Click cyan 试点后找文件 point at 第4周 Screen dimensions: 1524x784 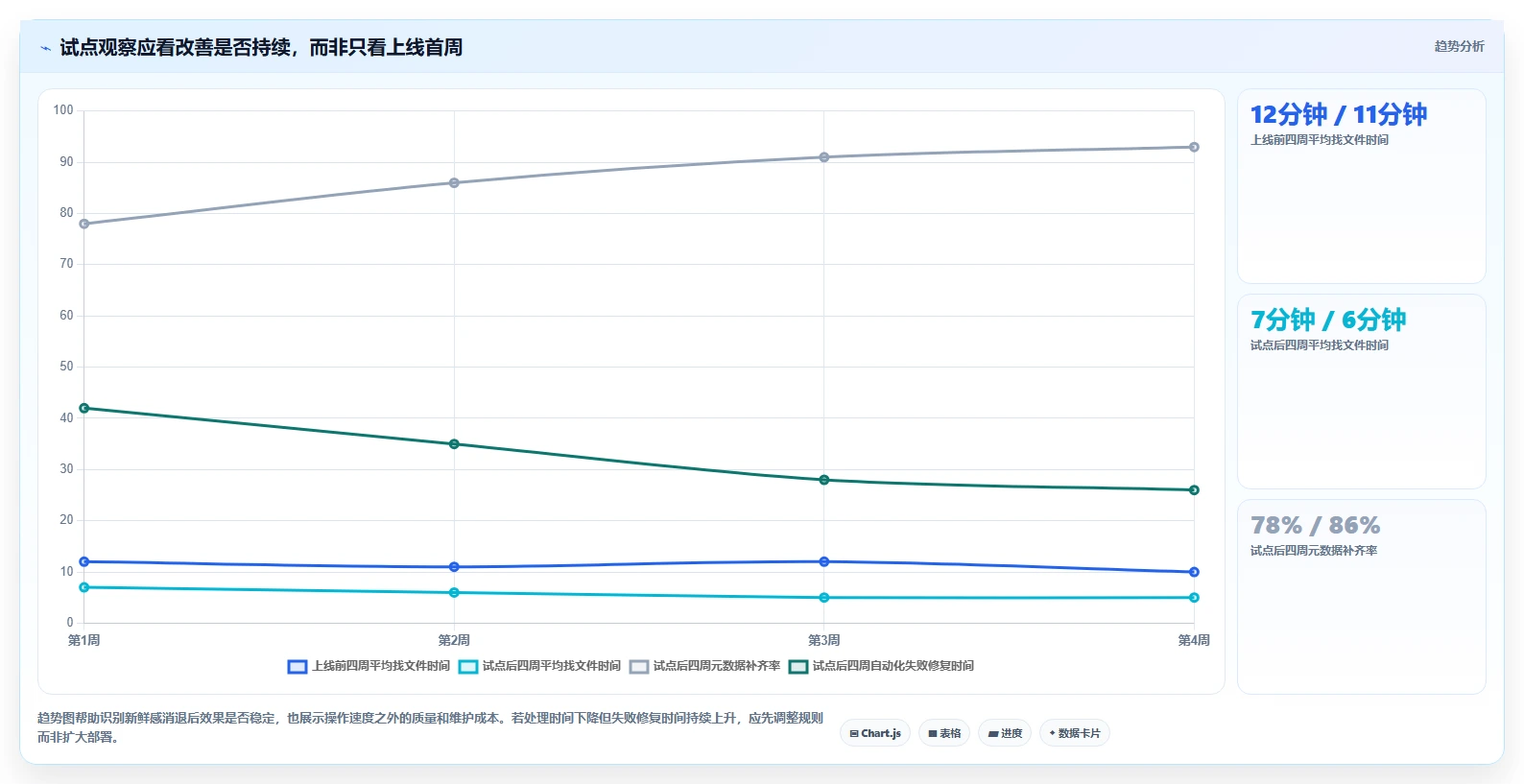pyautogui.click(x=1194, y=598)
